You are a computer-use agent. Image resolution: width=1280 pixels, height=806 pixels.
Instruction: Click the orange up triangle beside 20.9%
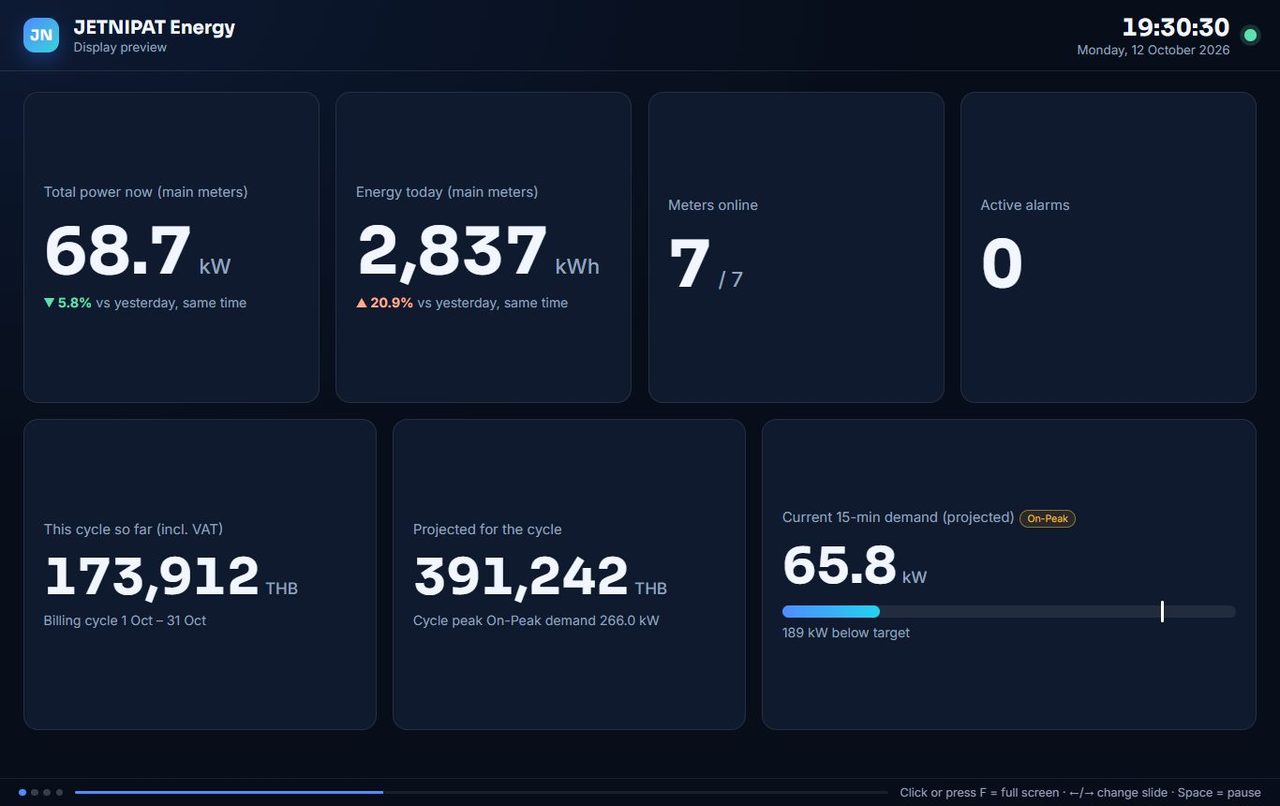[361, 303]
